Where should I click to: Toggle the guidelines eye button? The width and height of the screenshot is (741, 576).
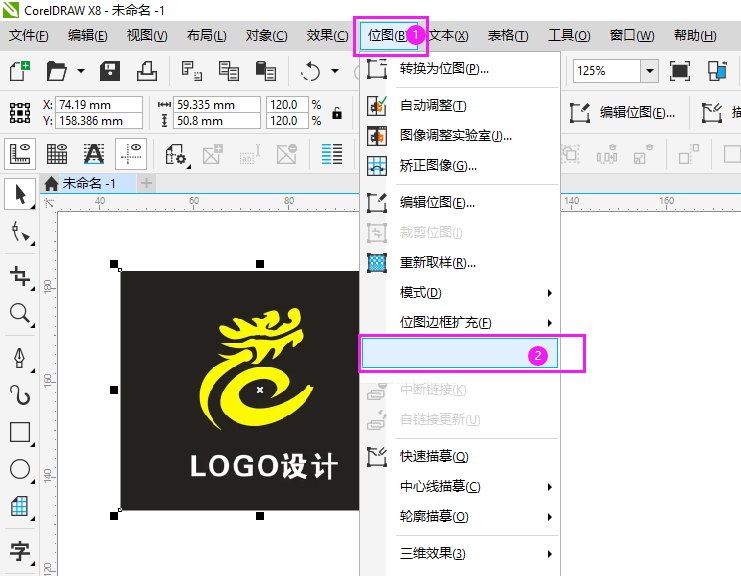[x=131, y=154]
